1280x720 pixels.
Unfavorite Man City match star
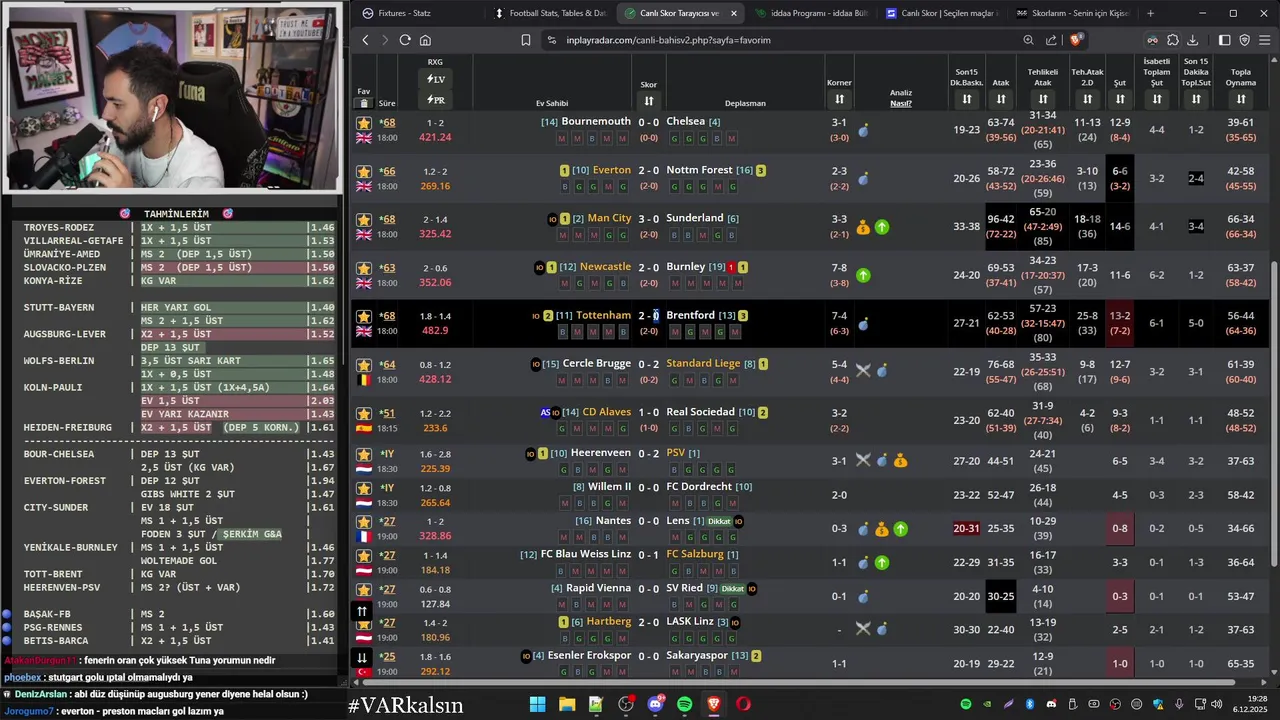pyautogui.click(x=364, y=219)
